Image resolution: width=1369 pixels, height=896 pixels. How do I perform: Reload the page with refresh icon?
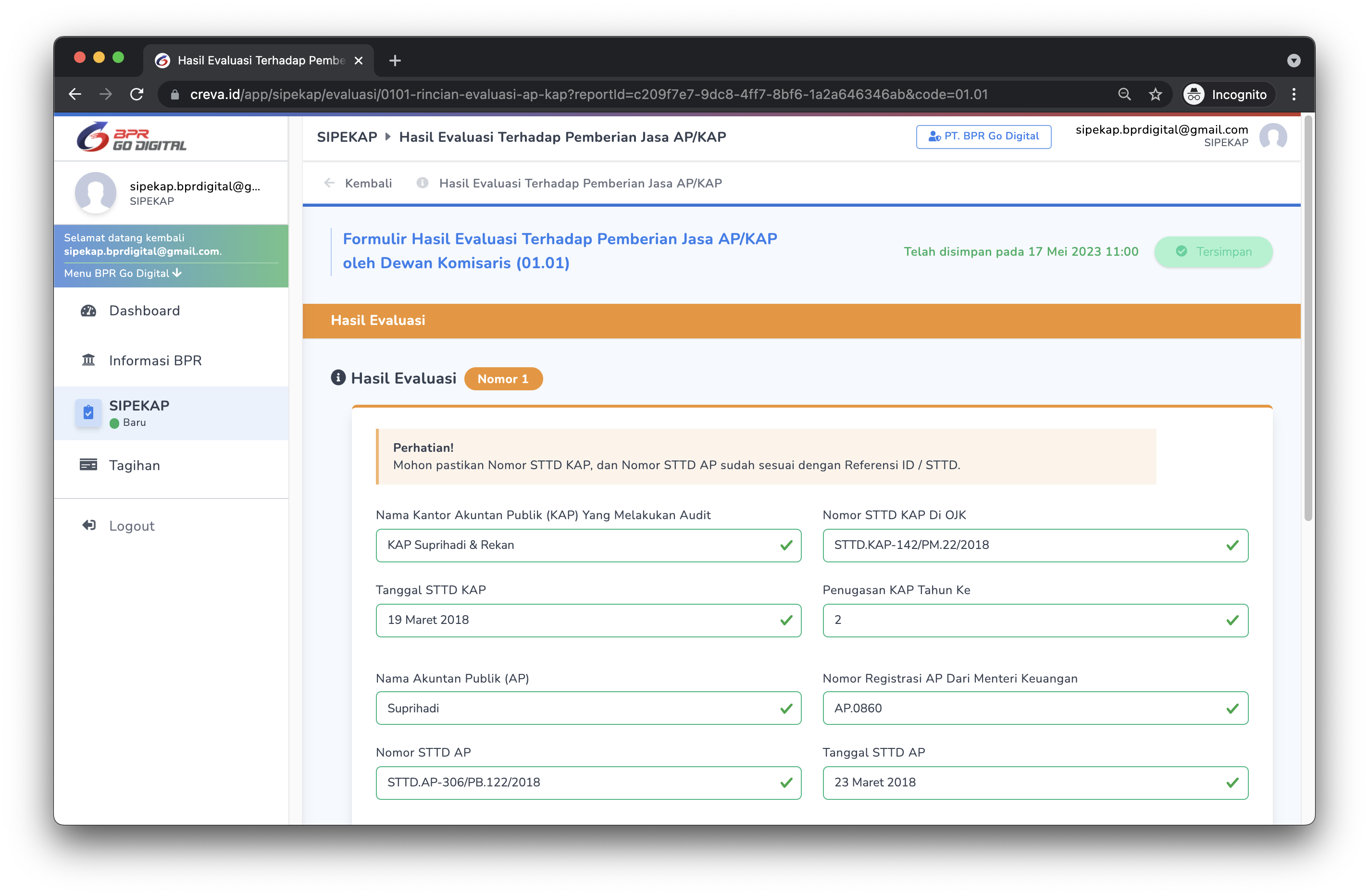(x=137, y=94)
